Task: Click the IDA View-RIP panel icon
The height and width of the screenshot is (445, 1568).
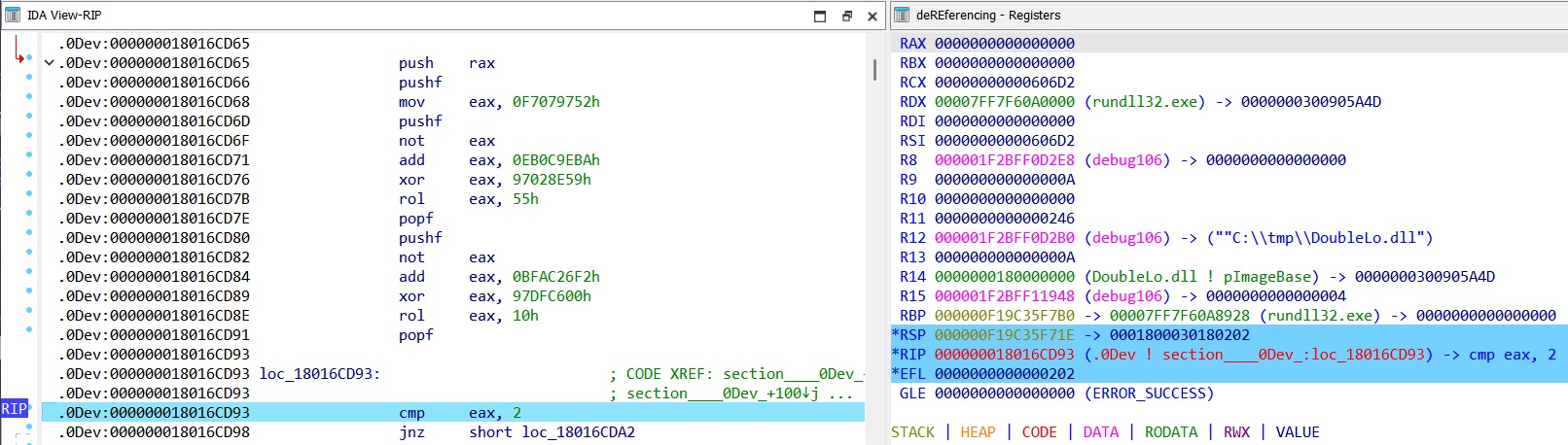Action: pyautogui.click(x=13, y=16)
